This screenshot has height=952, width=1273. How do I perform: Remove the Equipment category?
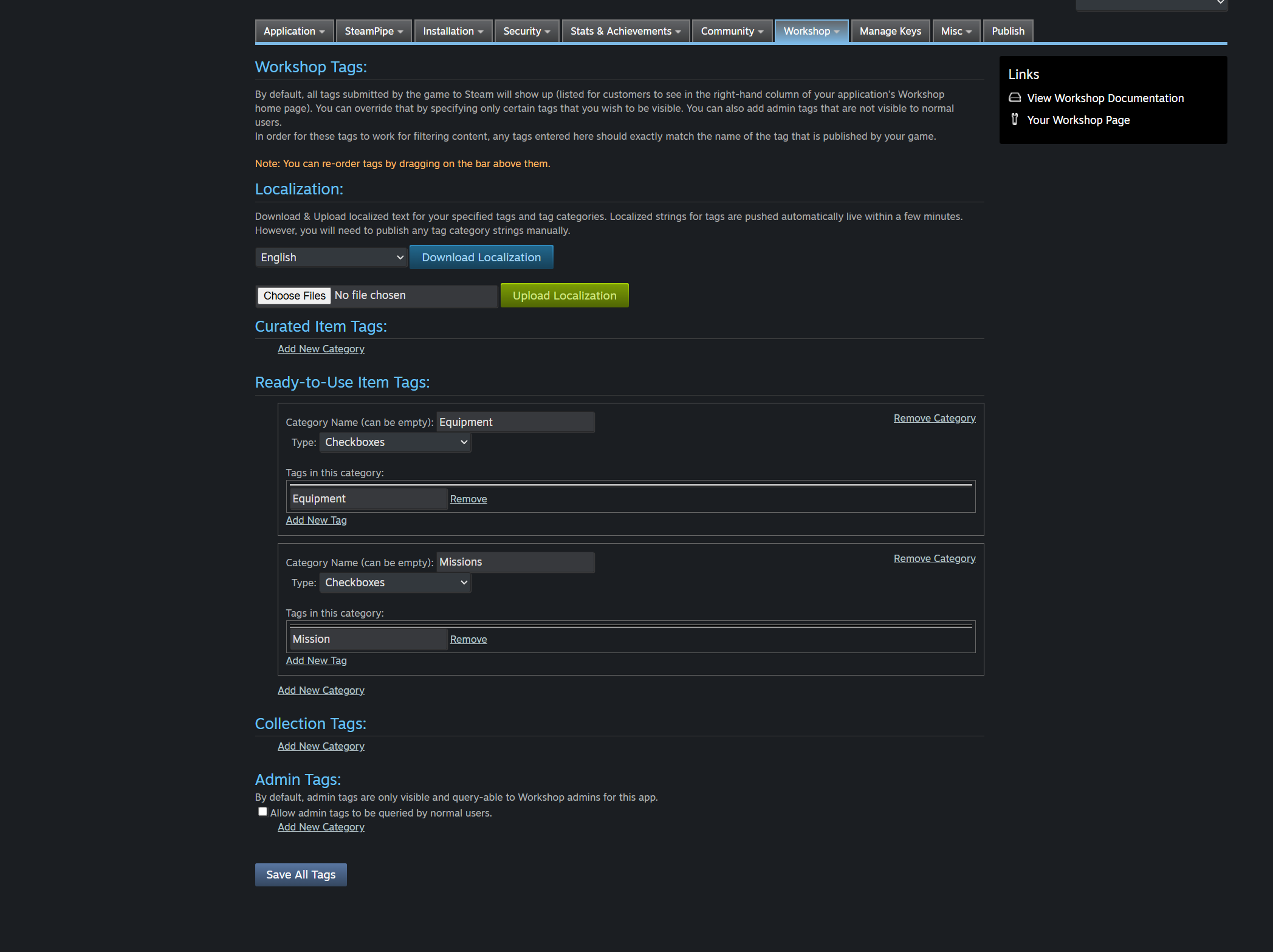coord(934,419)
